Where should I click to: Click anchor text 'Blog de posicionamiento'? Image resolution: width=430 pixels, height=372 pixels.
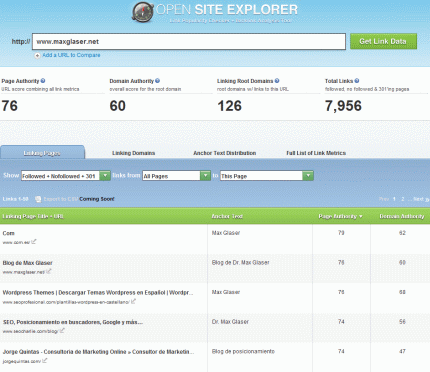(243, 351)
